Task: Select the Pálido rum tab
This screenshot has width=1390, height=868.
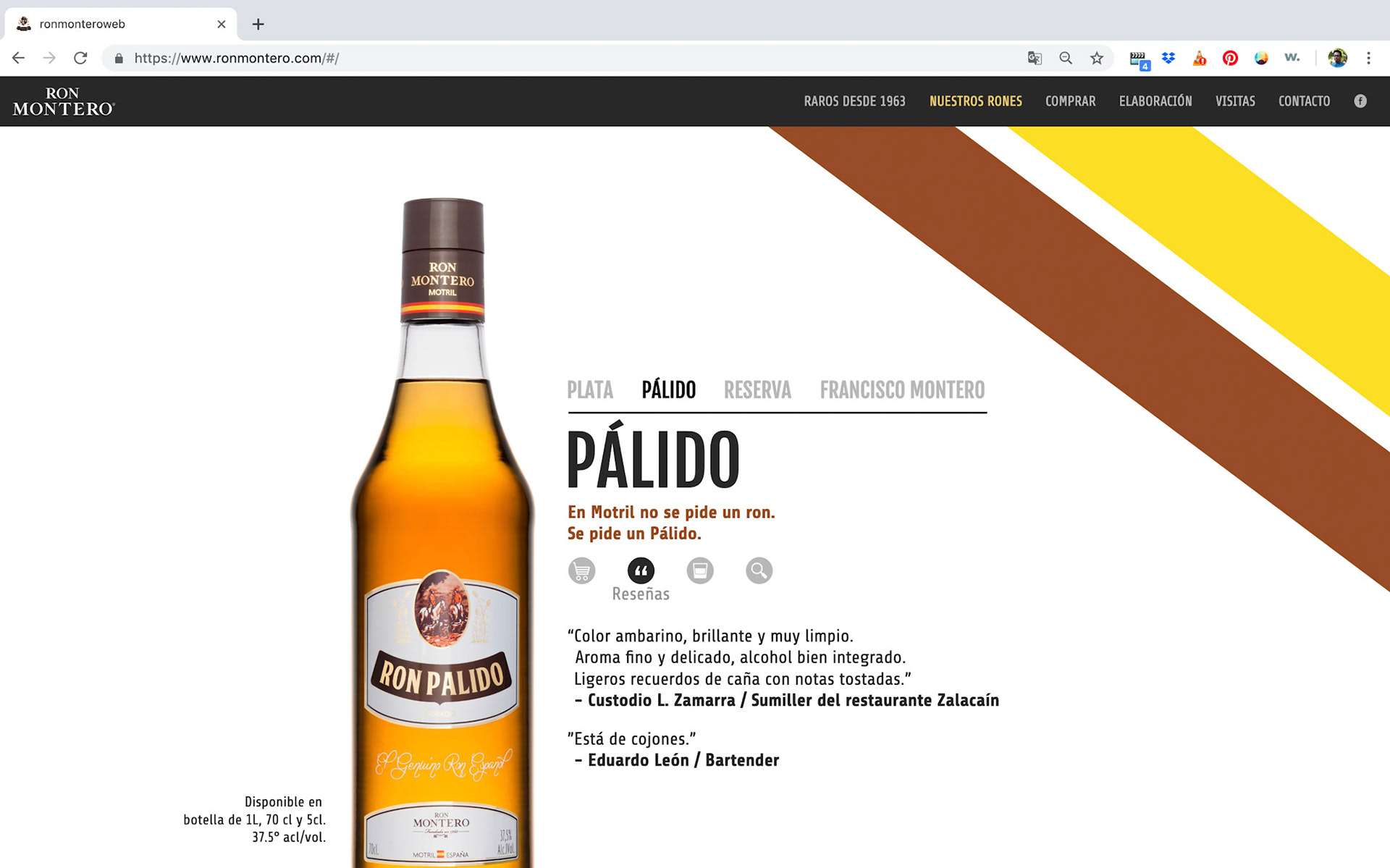Action: click(668, 389)
